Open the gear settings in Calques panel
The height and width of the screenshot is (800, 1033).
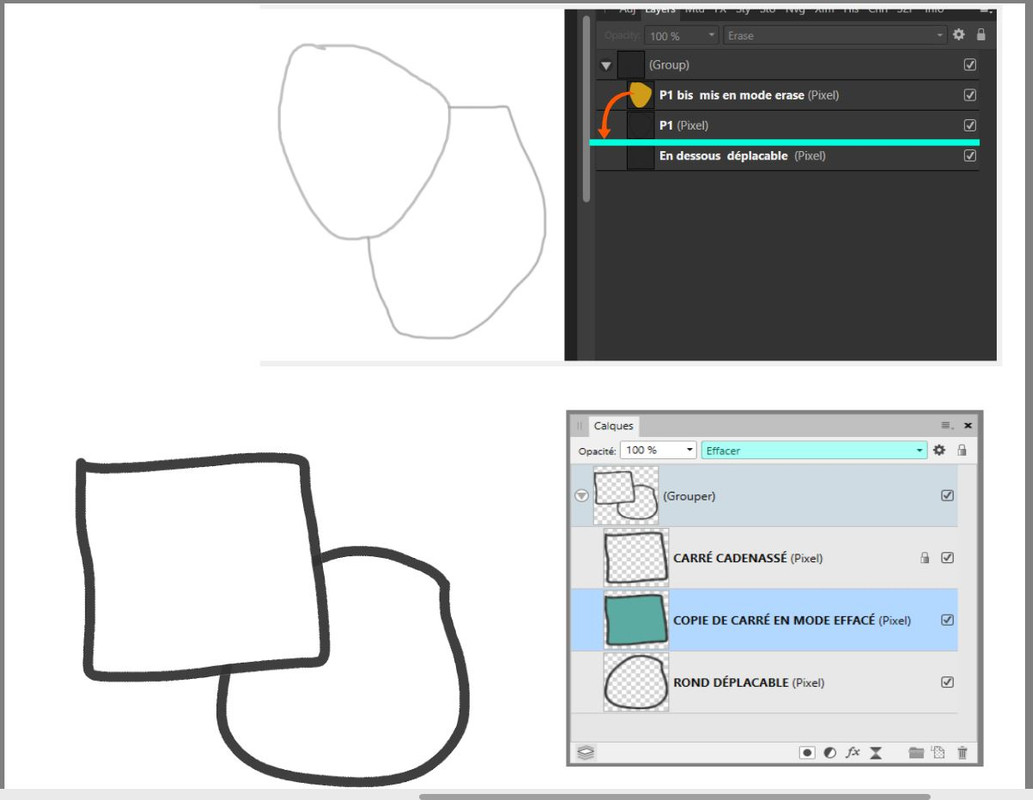(939, 450)
